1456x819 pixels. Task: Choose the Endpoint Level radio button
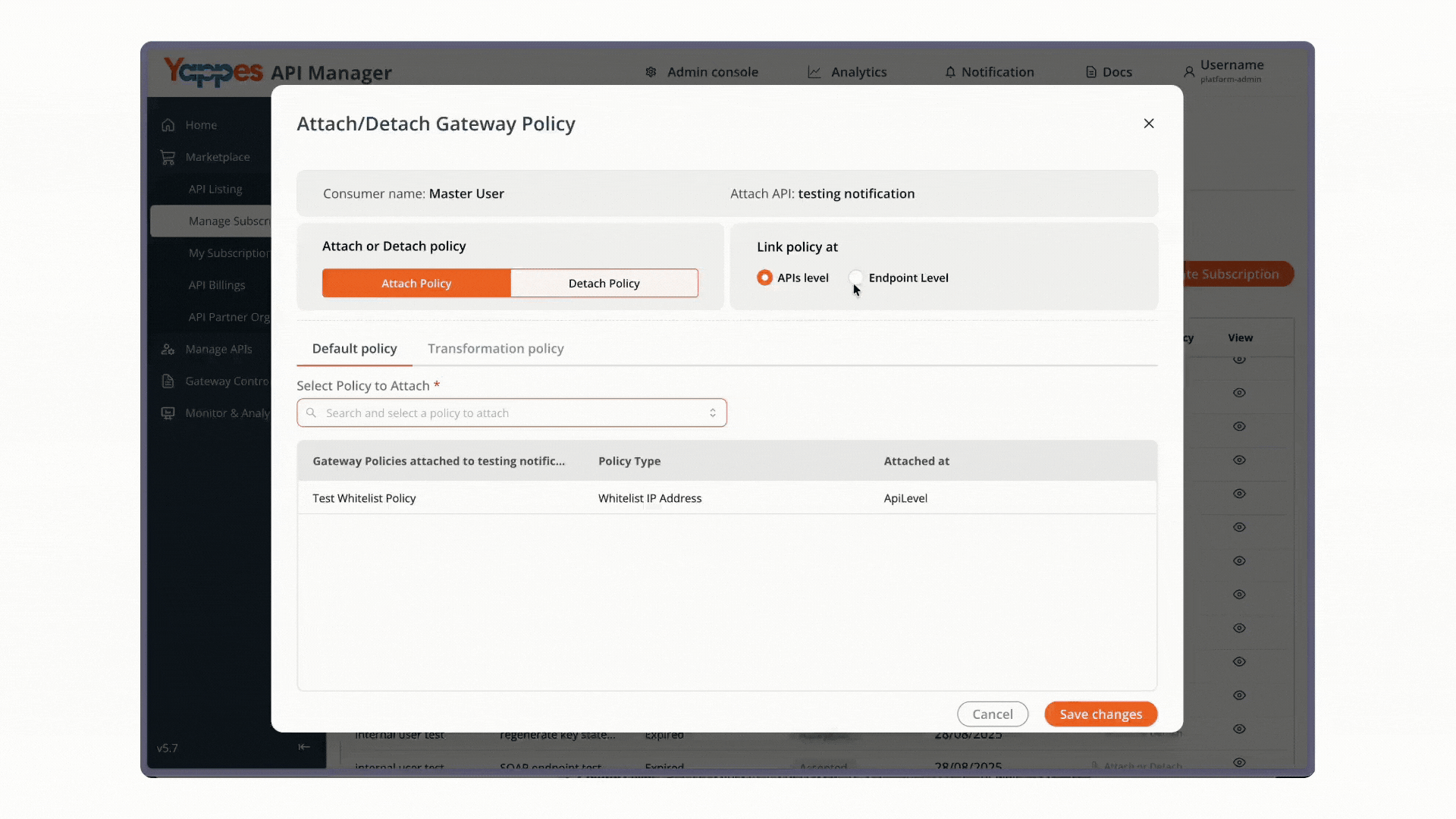click(x=855, y=278)
